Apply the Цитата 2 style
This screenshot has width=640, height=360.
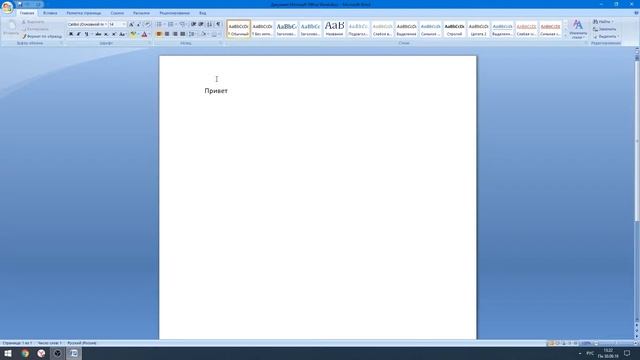click(478, 29)
